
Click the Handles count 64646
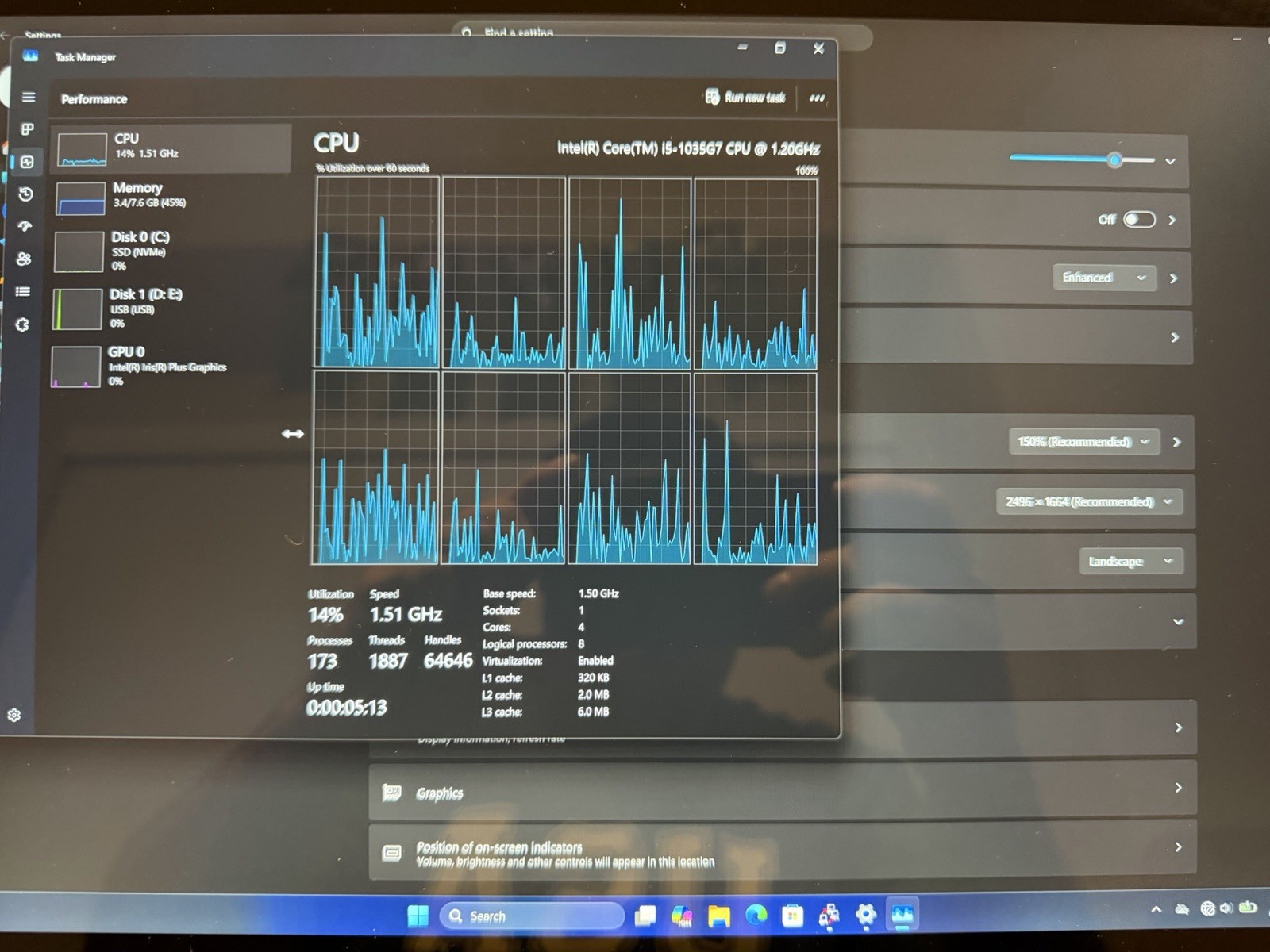pyautogui.click(x=448, y=661)
